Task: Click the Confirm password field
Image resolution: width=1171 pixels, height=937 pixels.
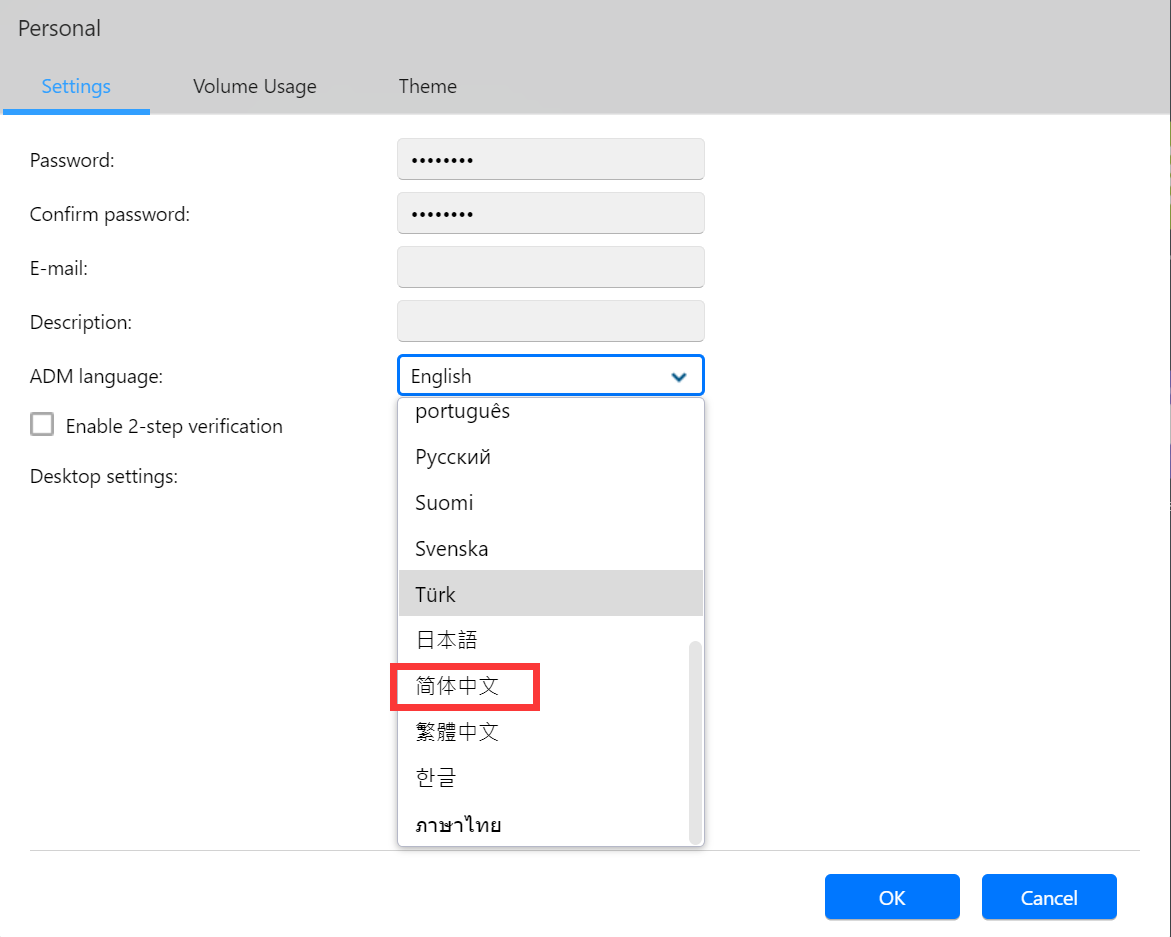Action: [550, 214]
